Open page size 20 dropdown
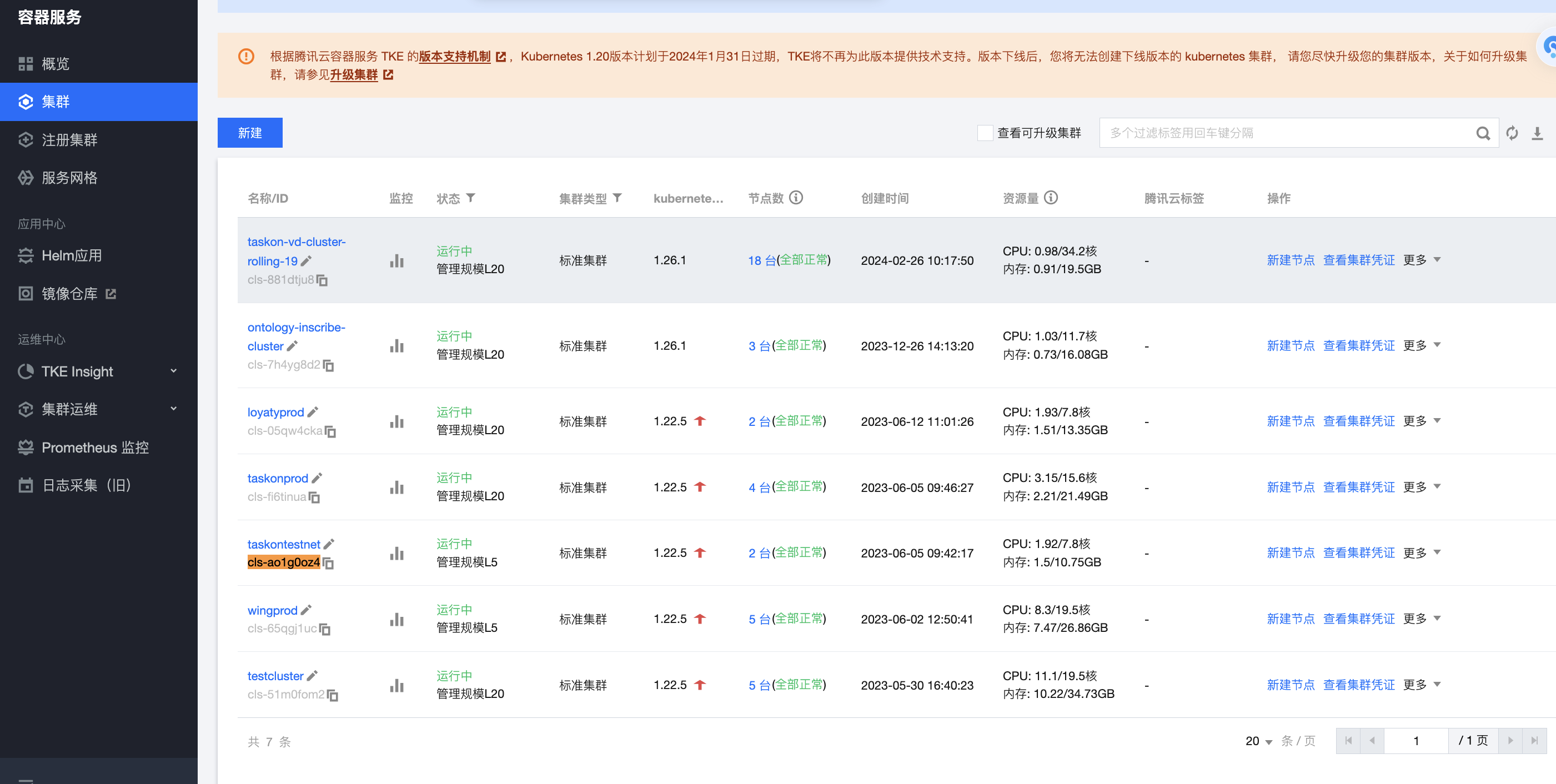 tap(1258, 741)
